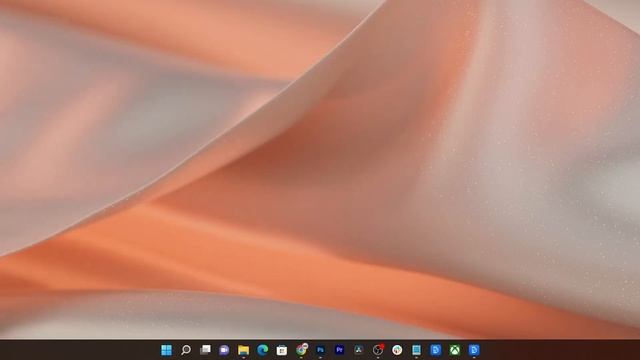Open the round multicolored white-background icon

point(397,350)
